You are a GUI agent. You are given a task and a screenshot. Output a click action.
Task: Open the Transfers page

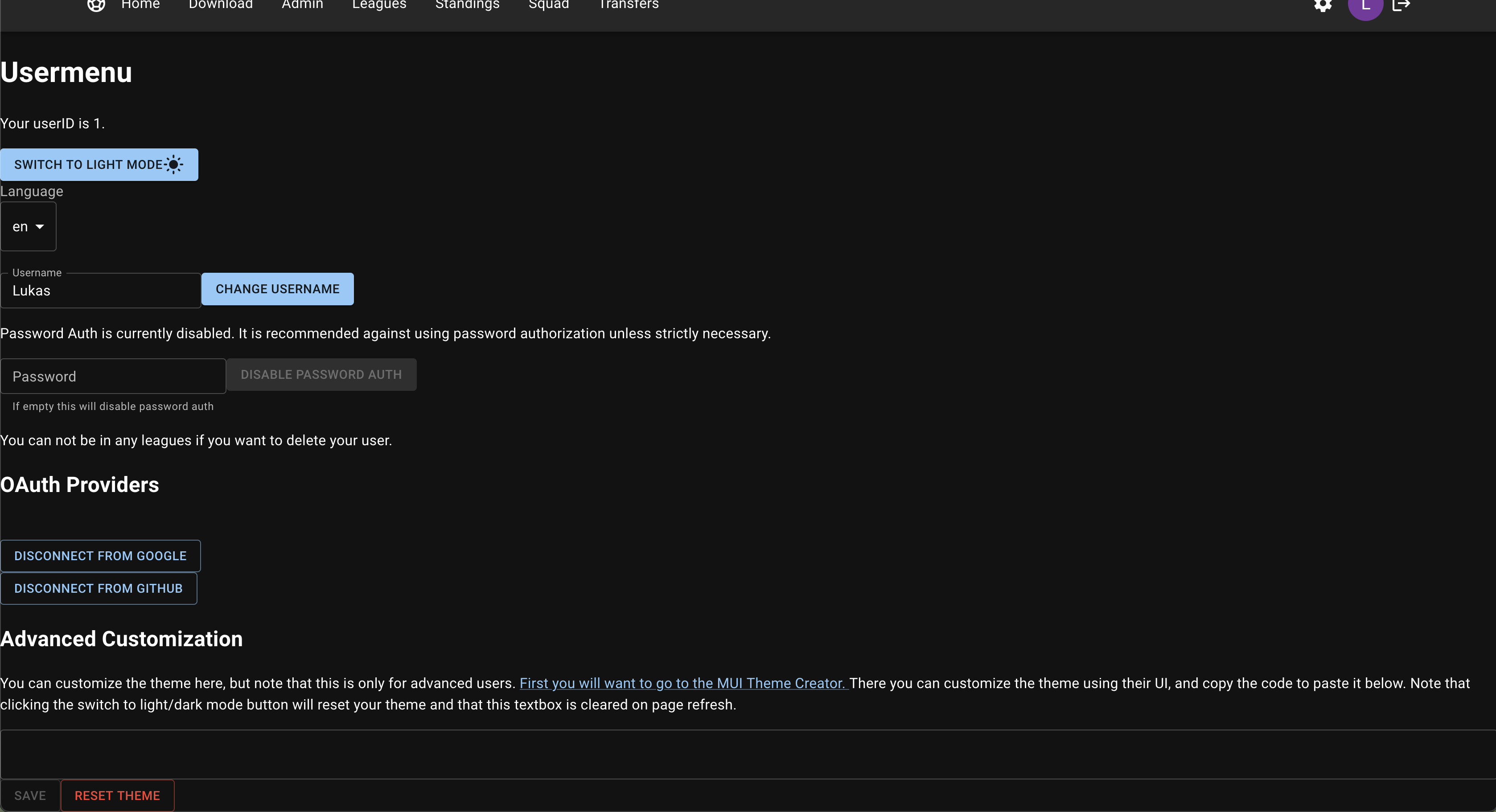(629, 5)
